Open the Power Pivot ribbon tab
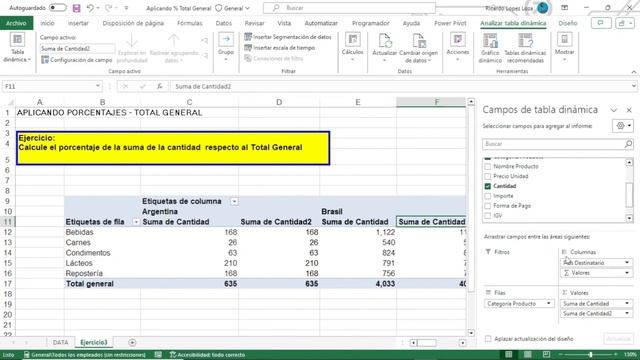This screenshot has width=640, height=360. (450, 23)
